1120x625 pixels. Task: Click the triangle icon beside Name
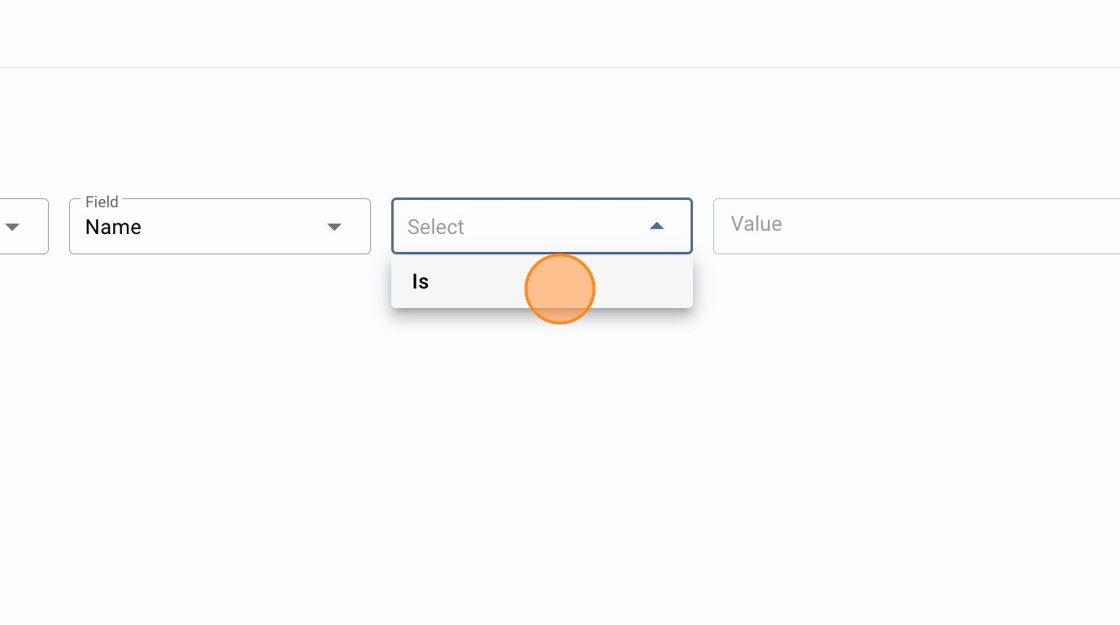(x=335, y=227)
